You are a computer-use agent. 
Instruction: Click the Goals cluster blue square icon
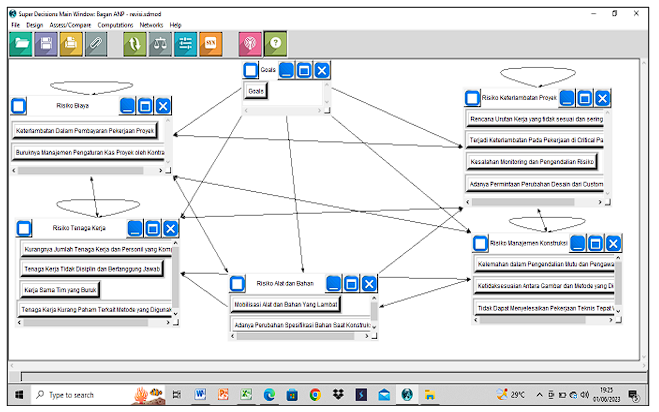(250, 70)
